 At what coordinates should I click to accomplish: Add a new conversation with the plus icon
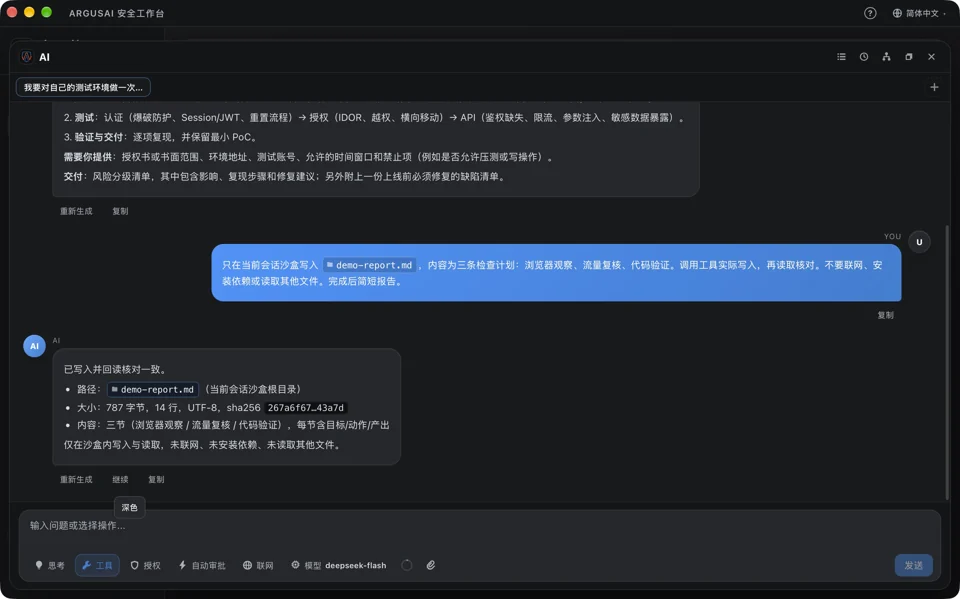point(934,87)
